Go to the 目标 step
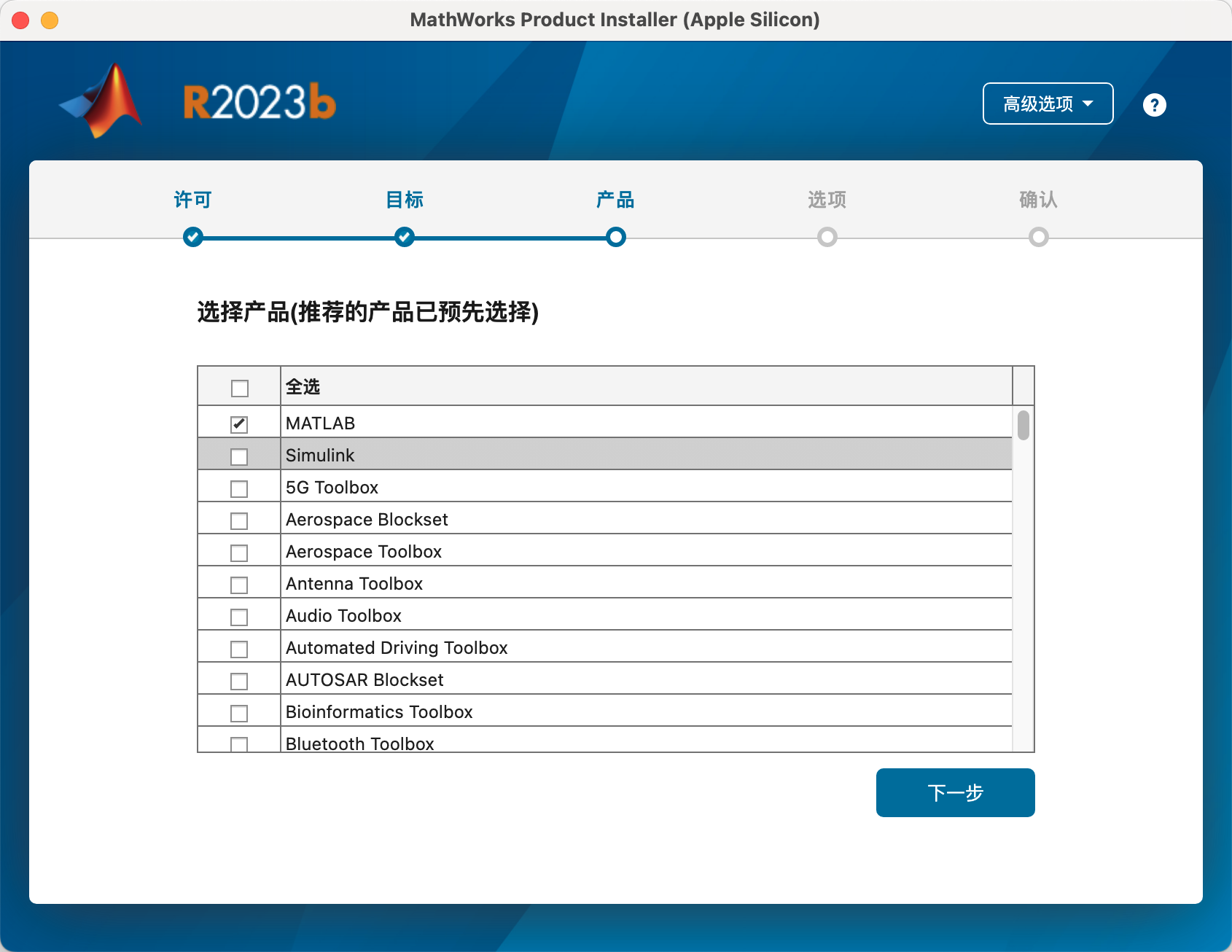The width and height of the screenshot is (1232, 952). (x=405, y=199)
